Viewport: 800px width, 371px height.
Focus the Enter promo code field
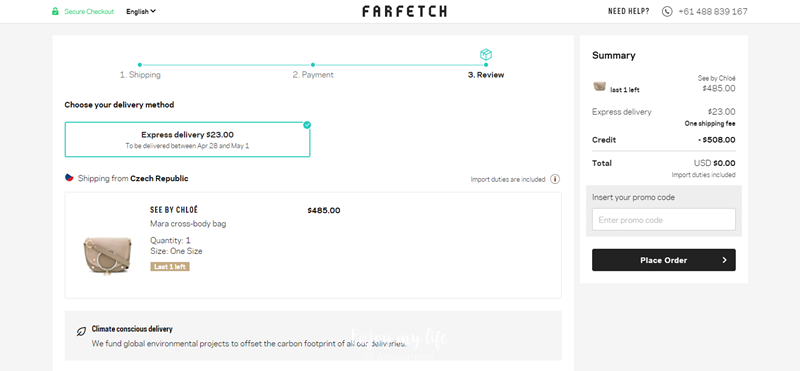(x=664, y=220)
